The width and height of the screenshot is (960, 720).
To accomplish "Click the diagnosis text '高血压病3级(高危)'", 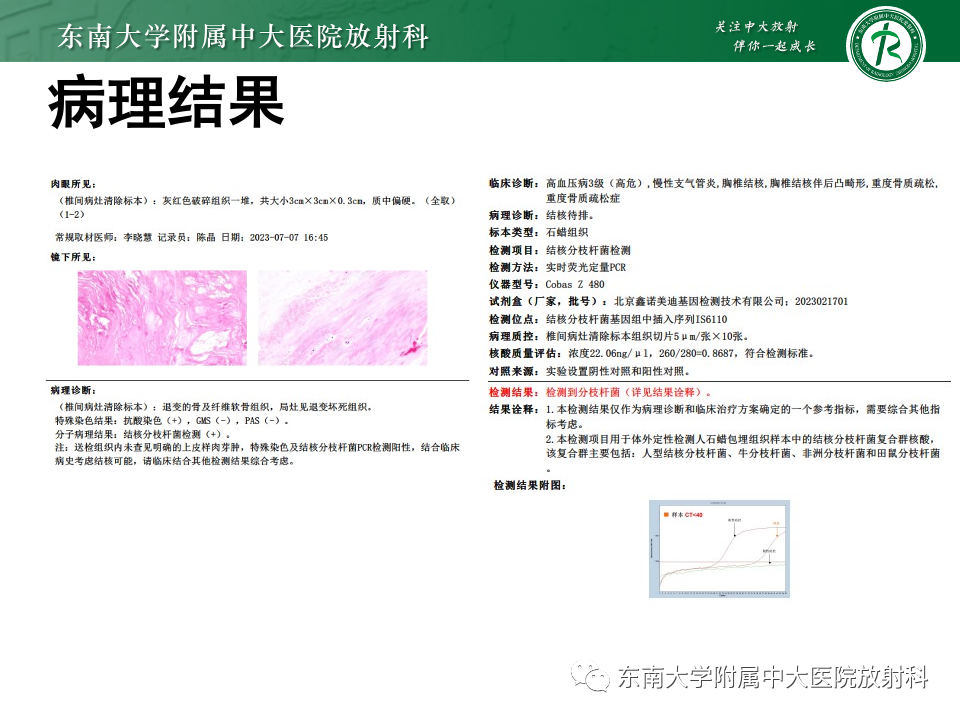I will [x=595, y=183].
